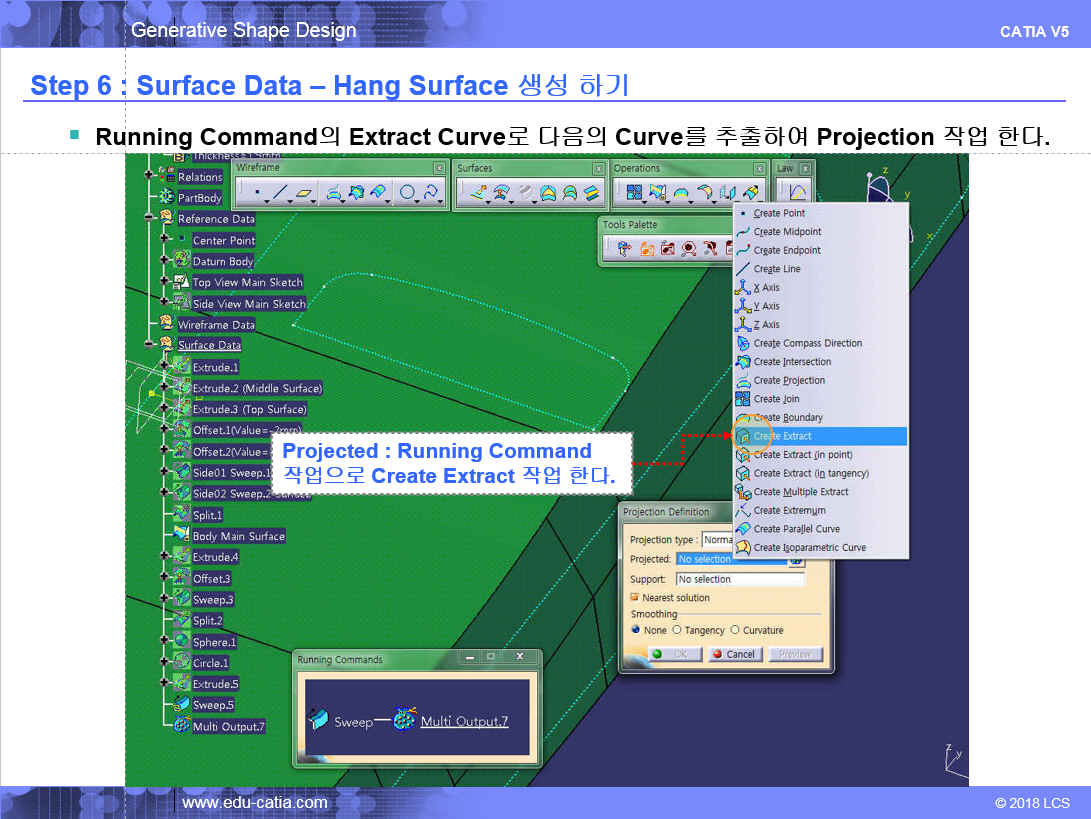Choose Create Intersection from context menu
This screenshot has width=1091, height=819.
(792, 362)
